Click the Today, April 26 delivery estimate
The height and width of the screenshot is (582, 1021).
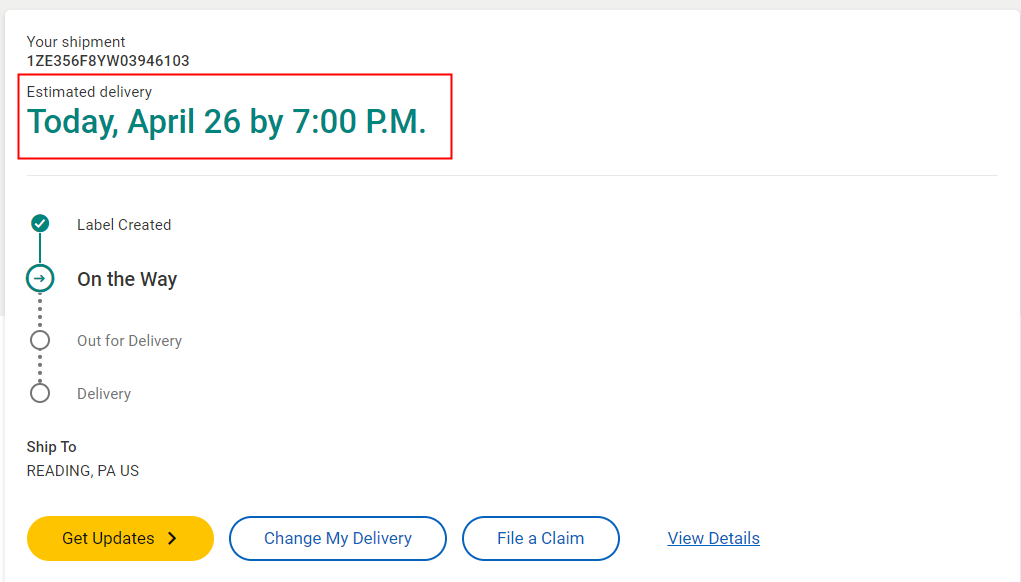tap(227, 122)
